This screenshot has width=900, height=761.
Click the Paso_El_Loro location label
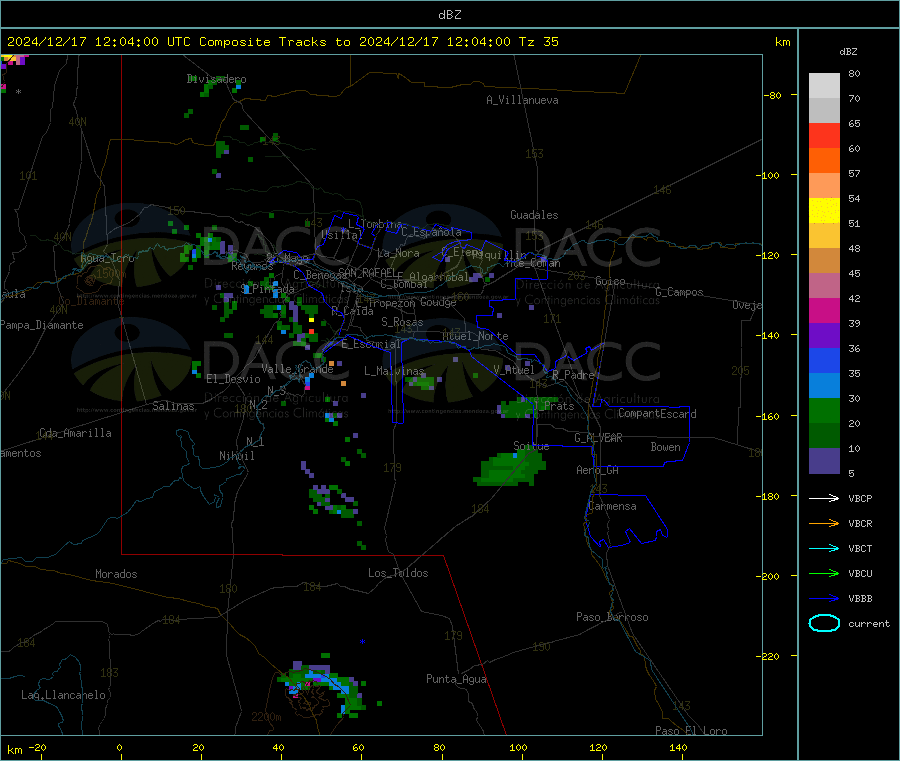pos(692,731)
